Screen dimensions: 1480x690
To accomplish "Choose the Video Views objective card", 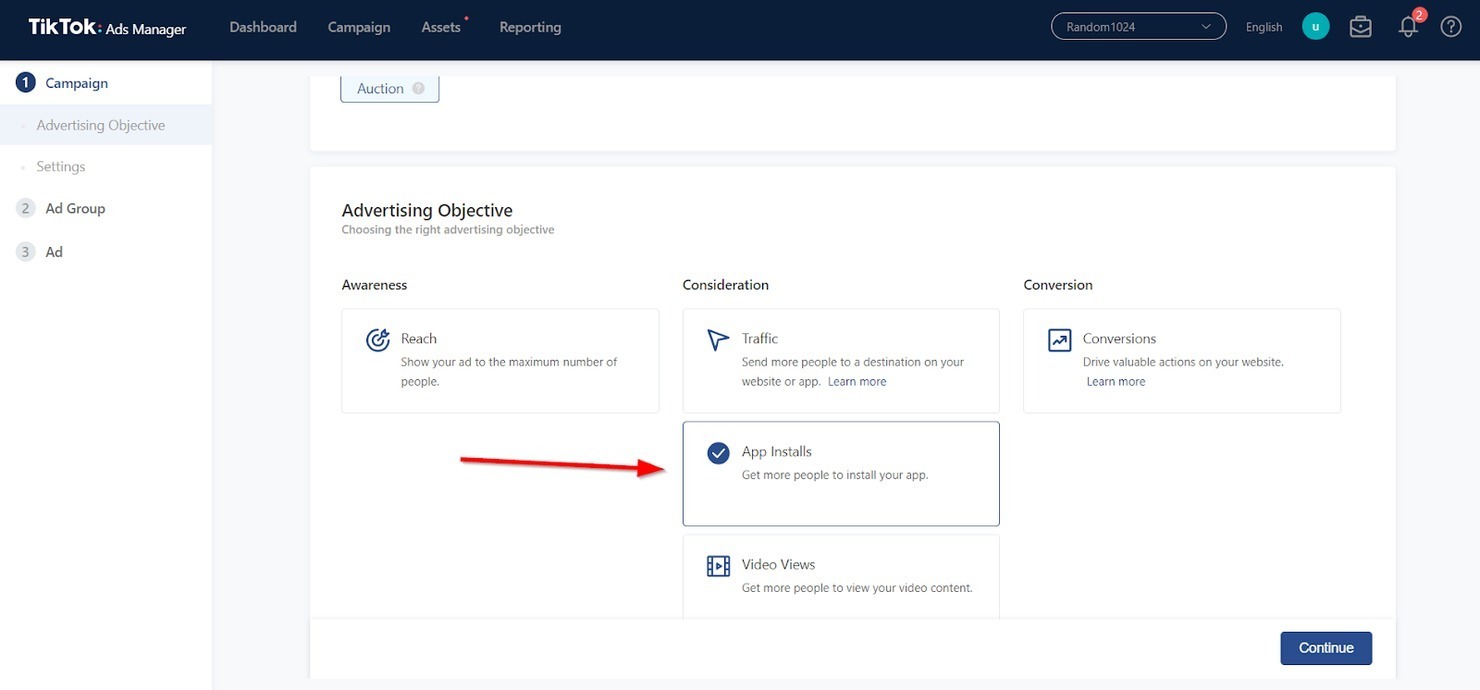I will [x=841, y=576].
